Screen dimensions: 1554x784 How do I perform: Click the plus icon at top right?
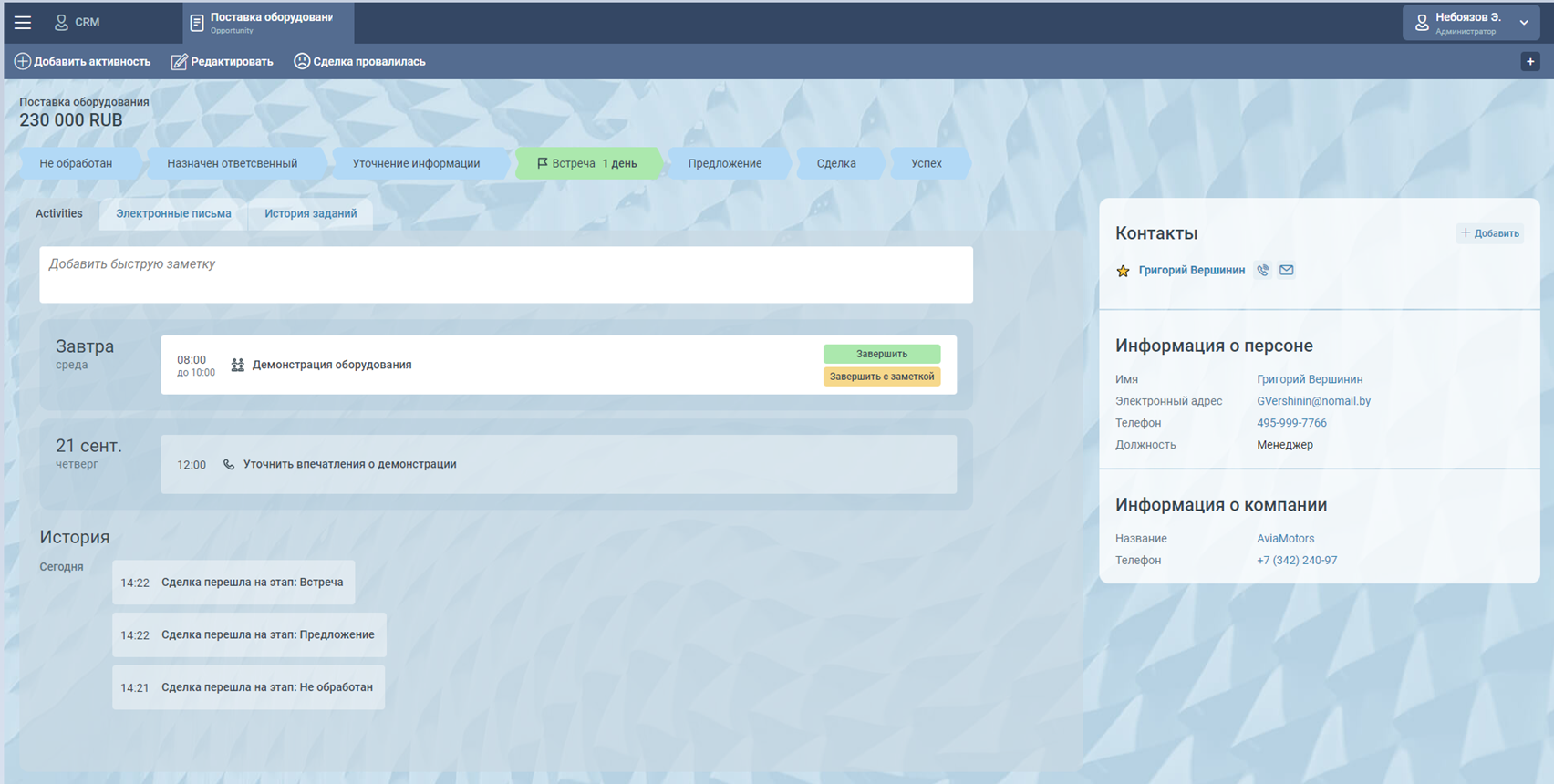click(x=1529, y=61)
